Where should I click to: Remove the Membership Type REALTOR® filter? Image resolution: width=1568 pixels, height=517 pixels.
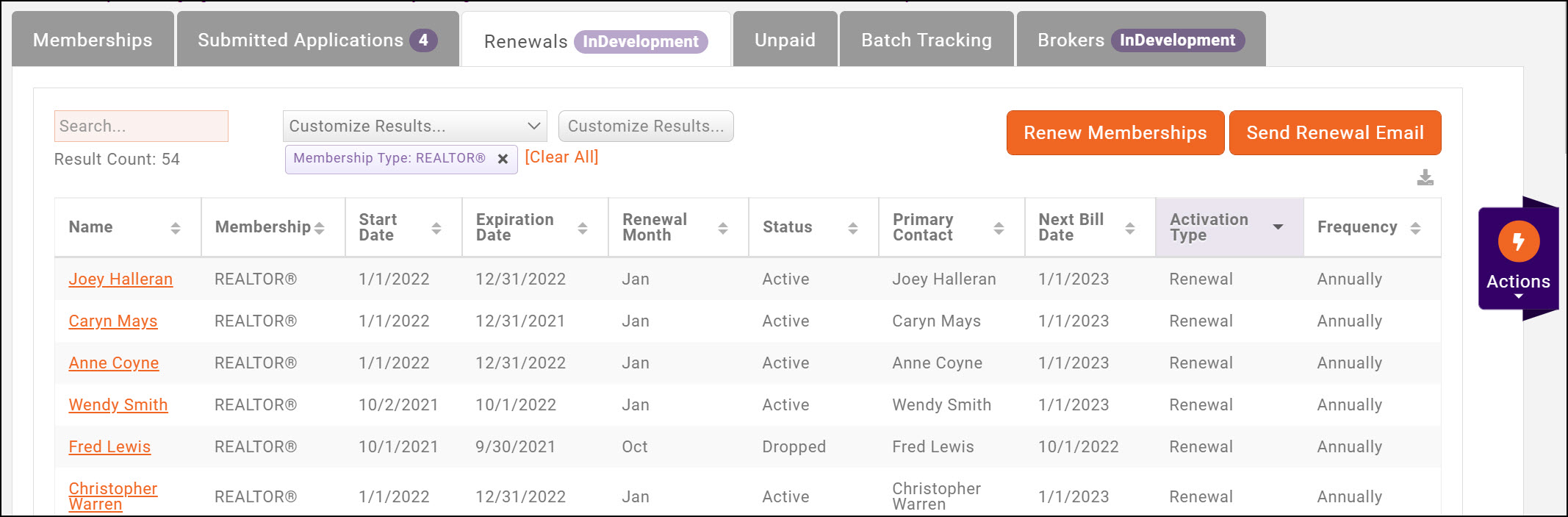point(503,159)
